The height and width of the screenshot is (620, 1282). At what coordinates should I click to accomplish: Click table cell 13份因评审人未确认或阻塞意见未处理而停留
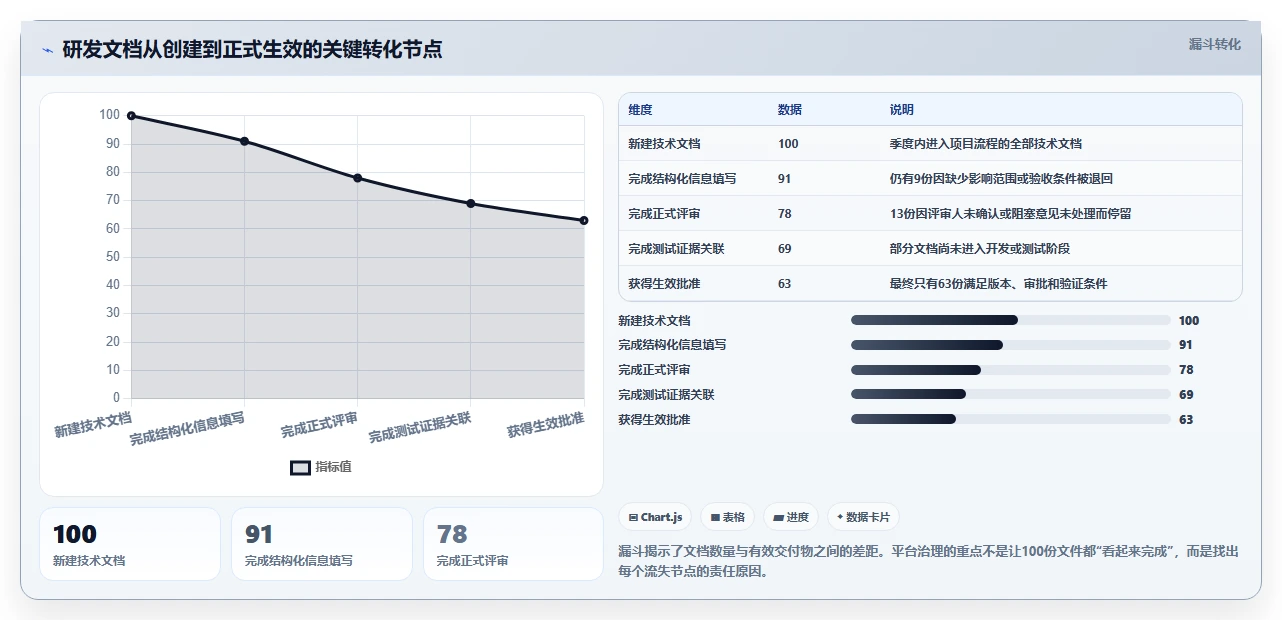1011,214
